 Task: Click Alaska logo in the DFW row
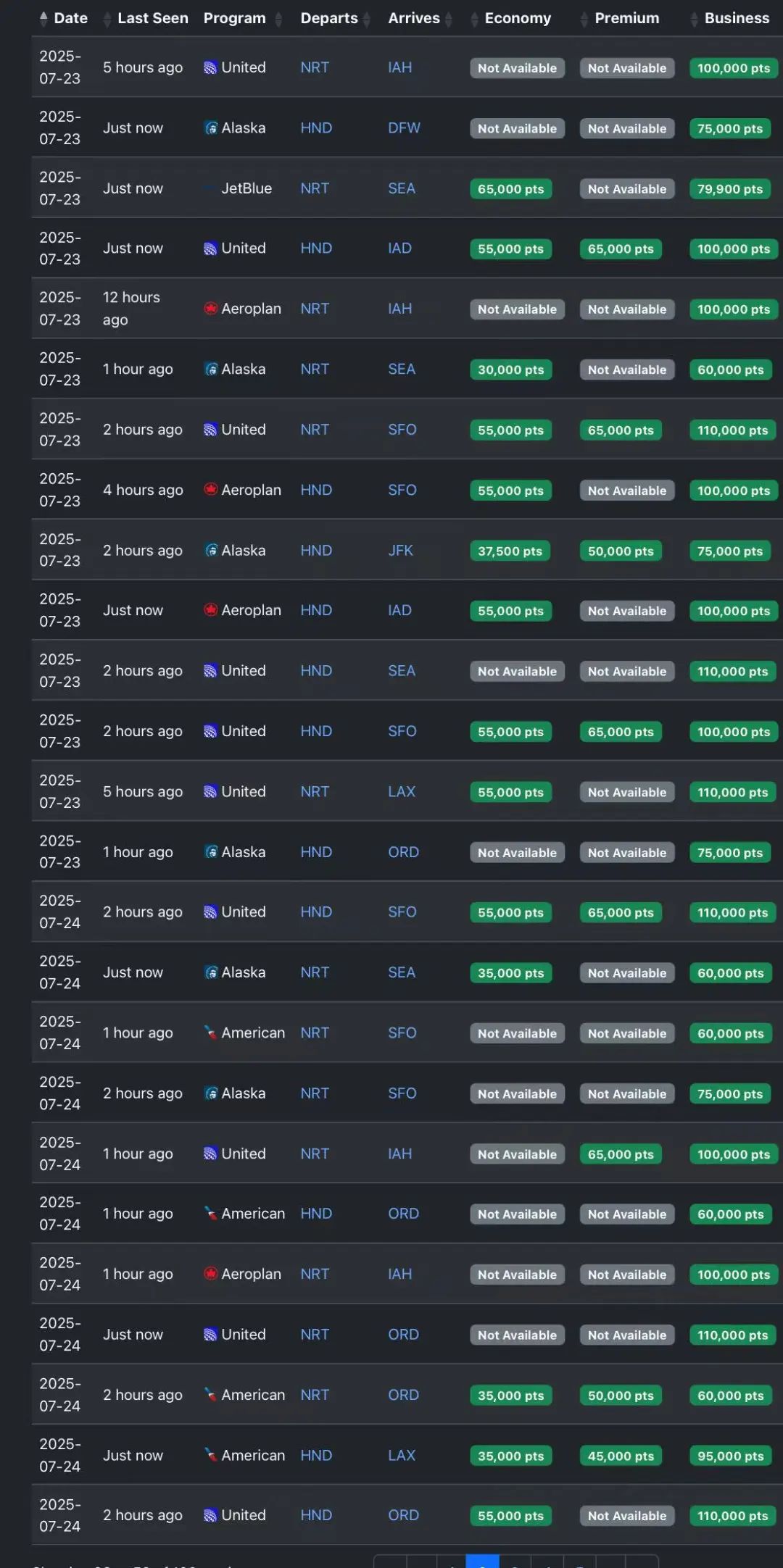(211, 128)
